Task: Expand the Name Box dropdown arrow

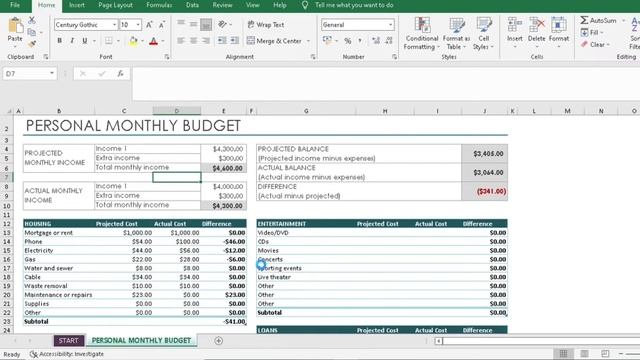Action: point(52,73)
